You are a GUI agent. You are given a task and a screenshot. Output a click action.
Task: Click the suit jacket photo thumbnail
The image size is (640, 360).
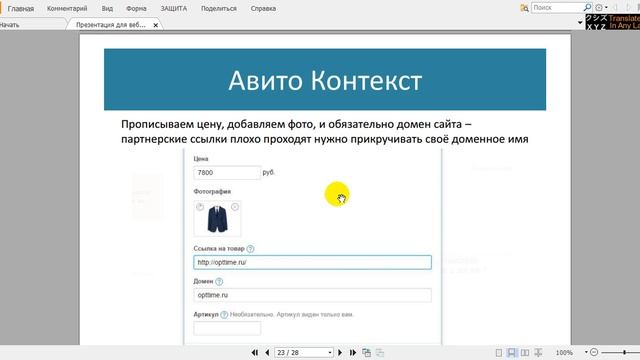[x=217, y=219]
